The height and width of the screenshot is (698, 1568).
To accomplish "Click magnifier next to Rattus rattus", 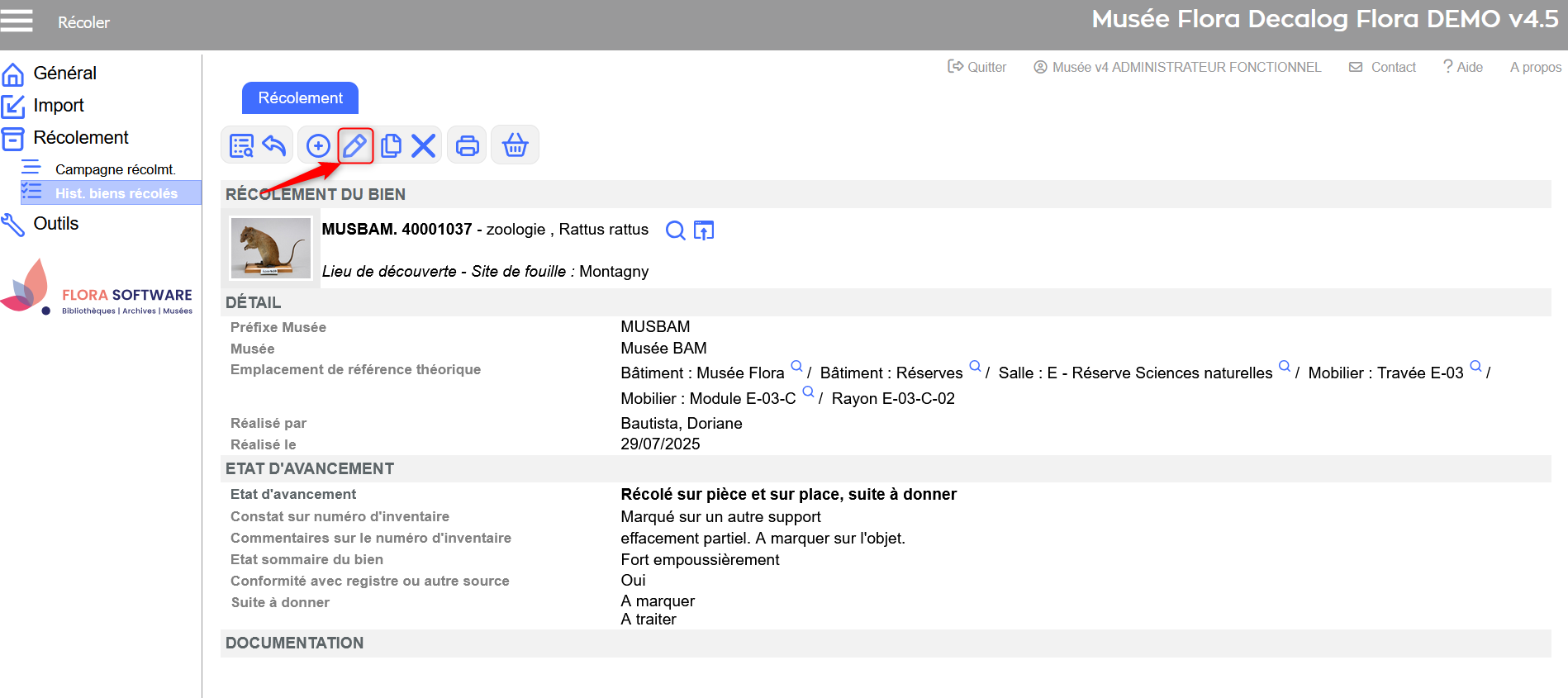I will coord(675,230).
